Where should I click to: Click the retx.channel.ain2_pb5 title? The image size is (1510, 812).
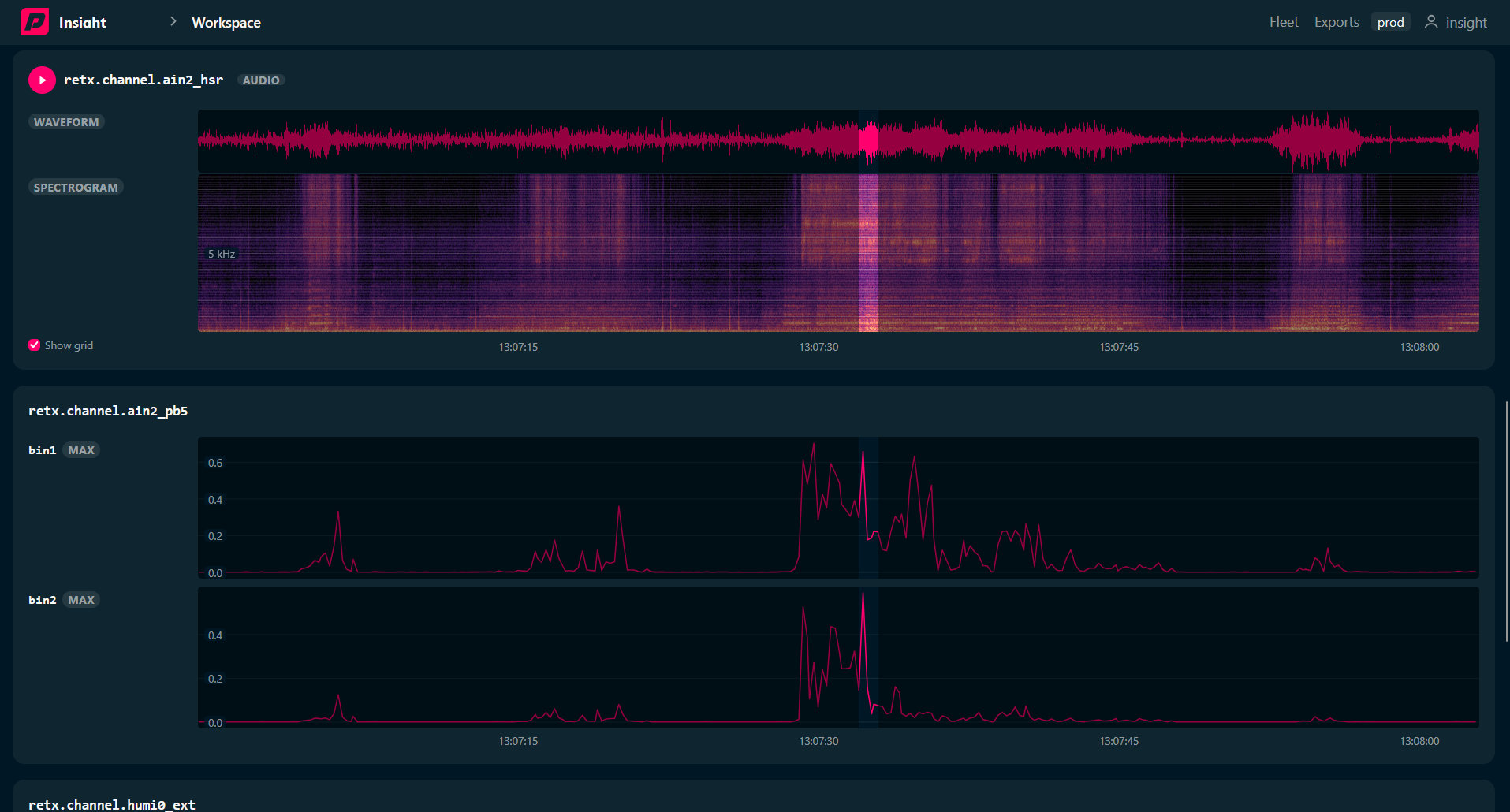point(108,411)
